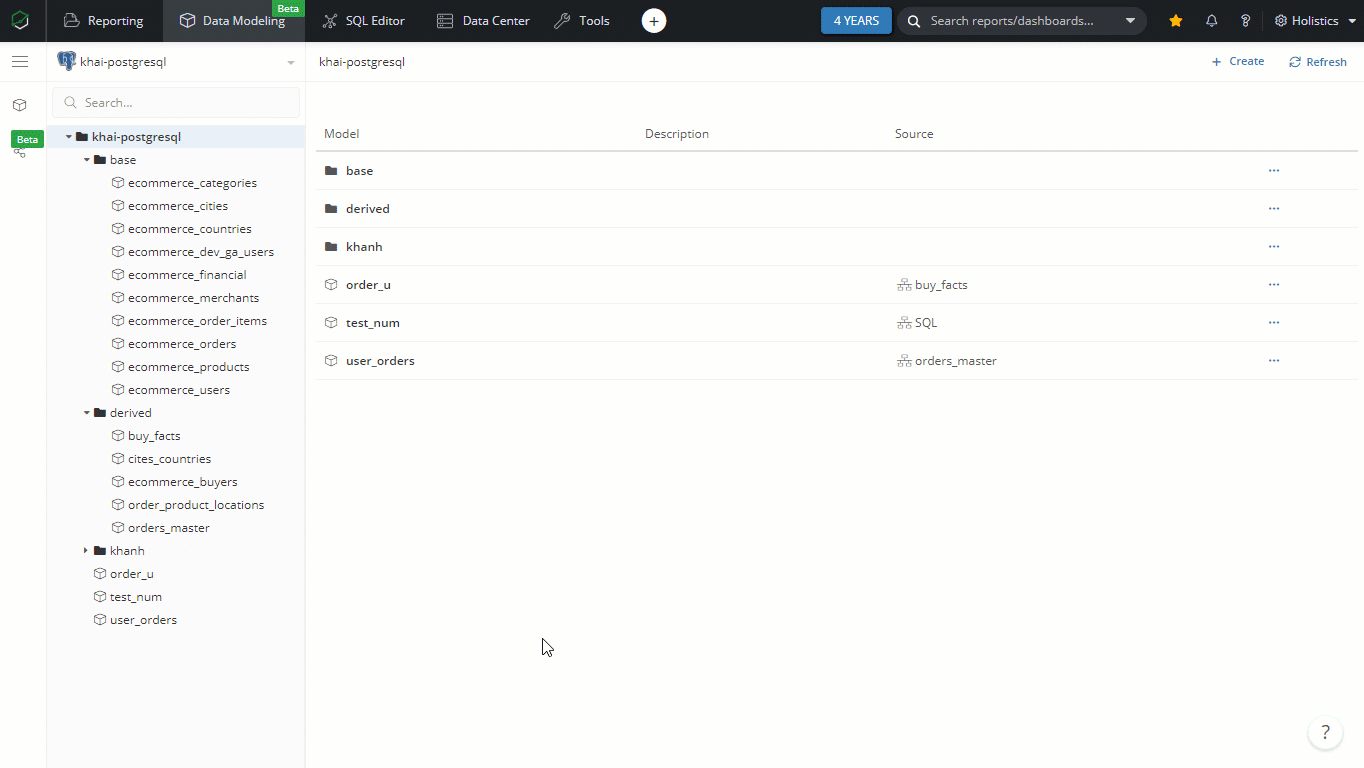Select the models cube icon in left rail
This screenshot has width=1364, height=768.
coord(19,105)
